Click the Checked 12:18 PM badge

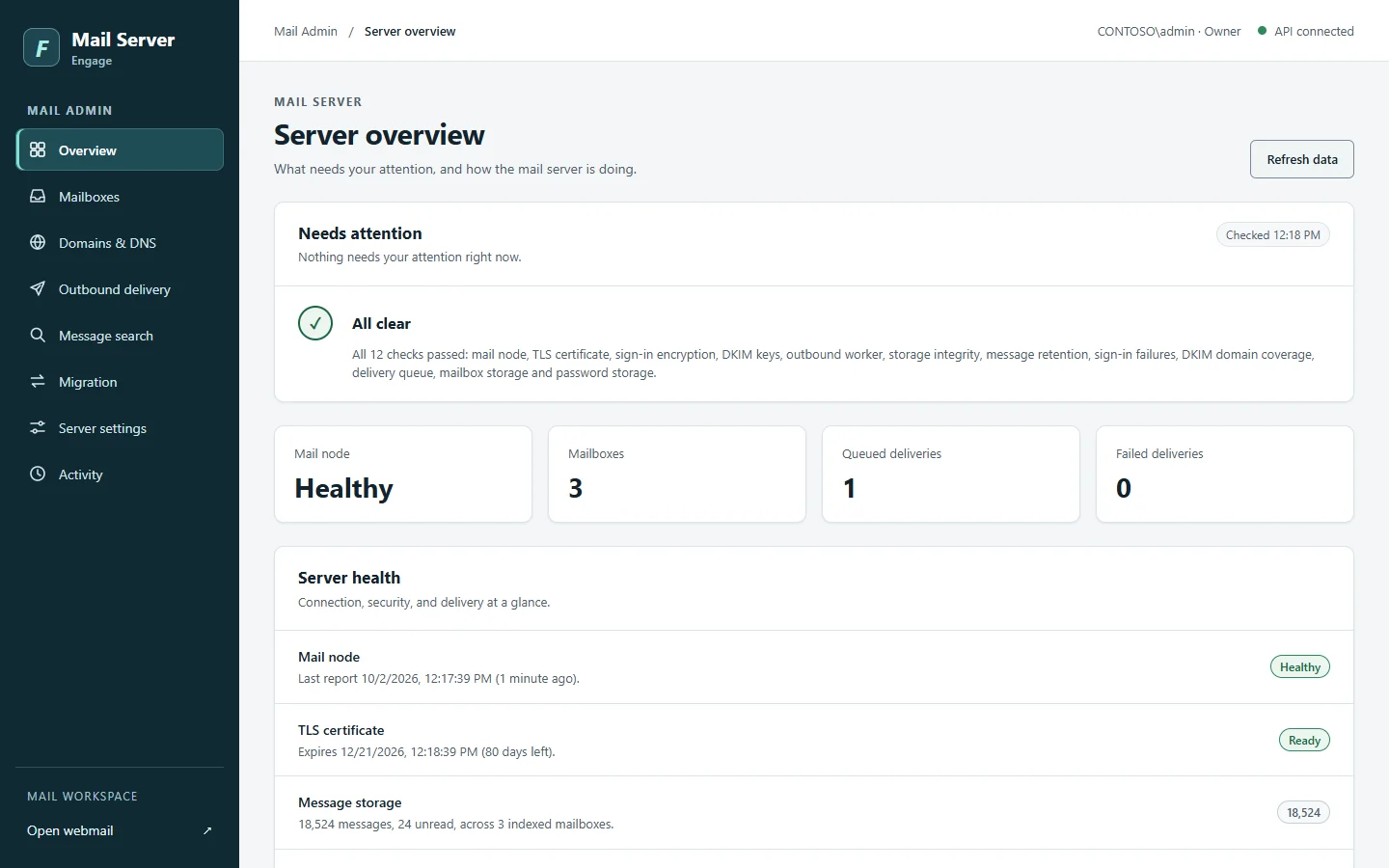(x=1272, y=234)
